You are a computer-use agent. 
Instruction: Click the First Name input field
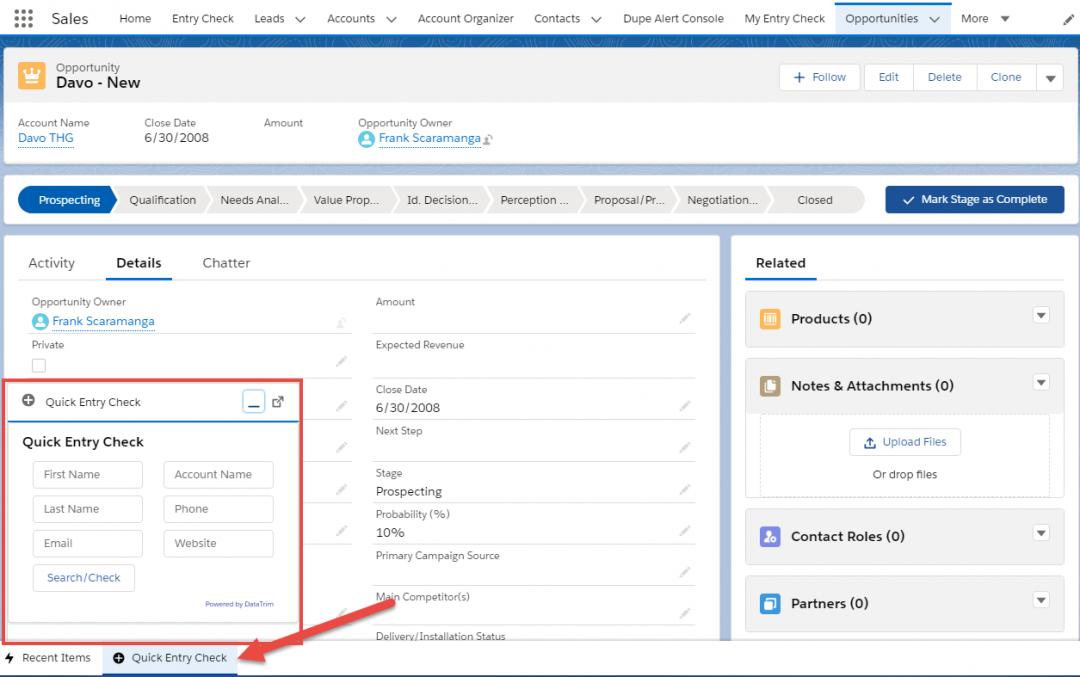[x=87, y=474]
